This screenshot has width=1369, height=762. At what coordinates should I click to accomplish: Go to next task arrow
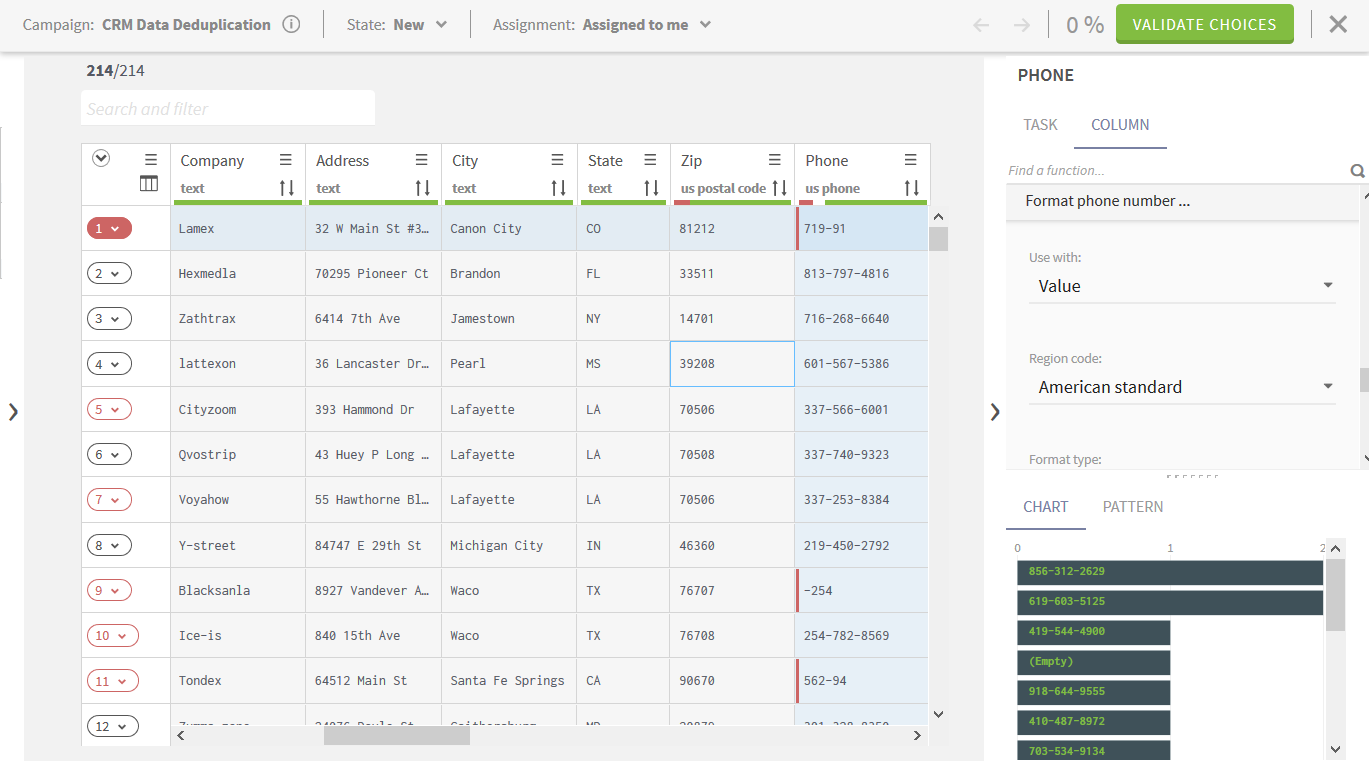pos(1021,25)
